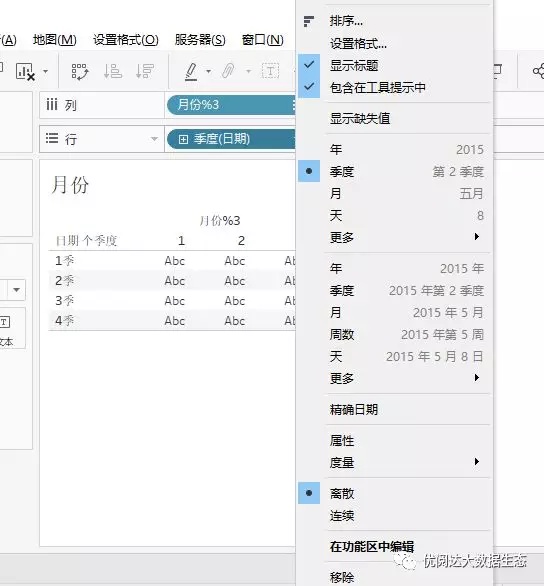Open the marks type dropdown on left panel
This screenshot has height=586, width=544.
[16, 290]
